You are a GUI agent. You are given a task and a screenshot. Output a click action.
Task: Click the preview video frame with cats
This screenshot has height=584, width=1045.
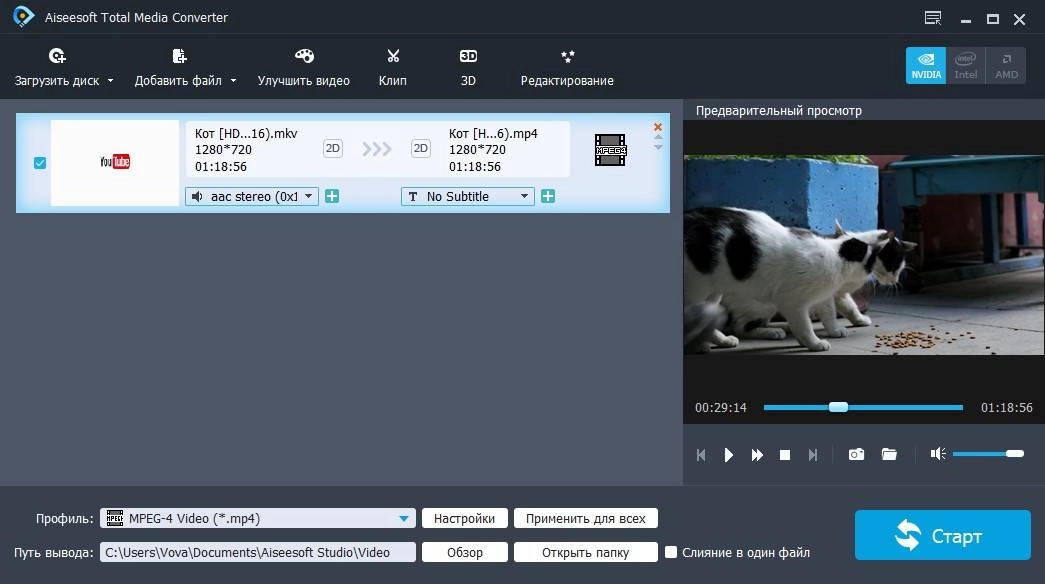pos(864,255)
